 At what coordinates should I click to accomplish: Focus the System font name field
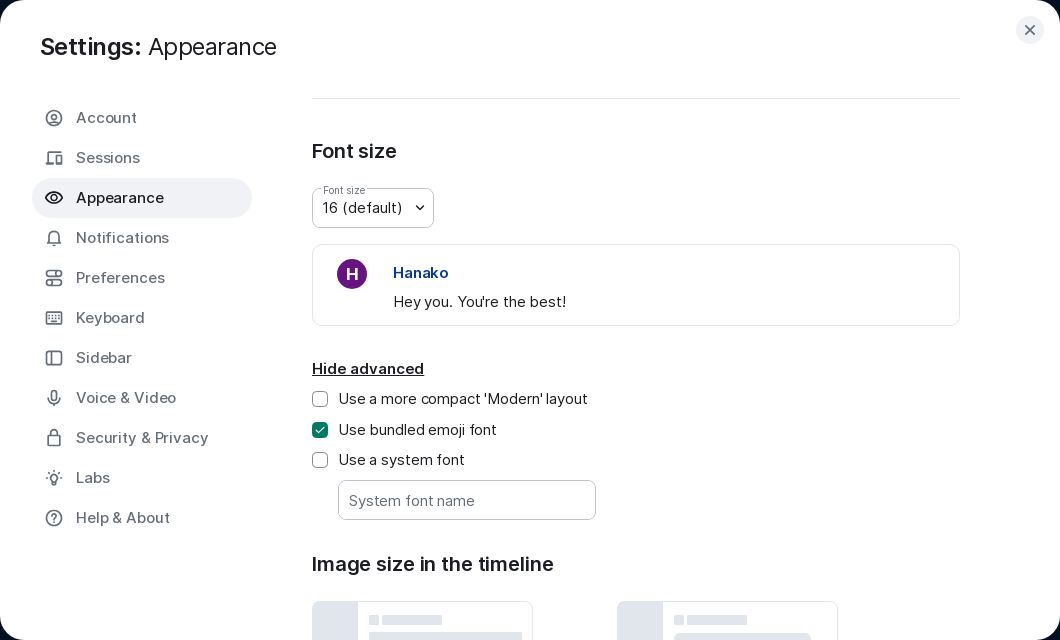pos(467,500)
